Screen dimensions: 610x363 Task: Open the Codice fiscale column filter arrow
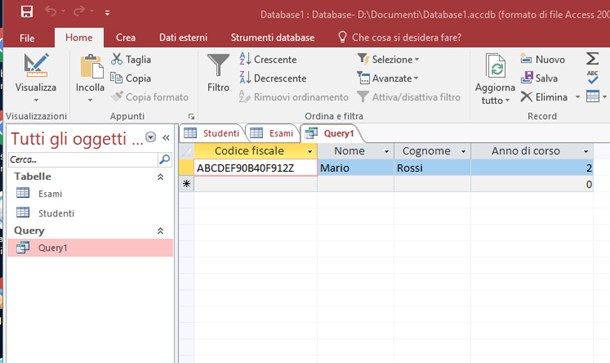[310, 152]
